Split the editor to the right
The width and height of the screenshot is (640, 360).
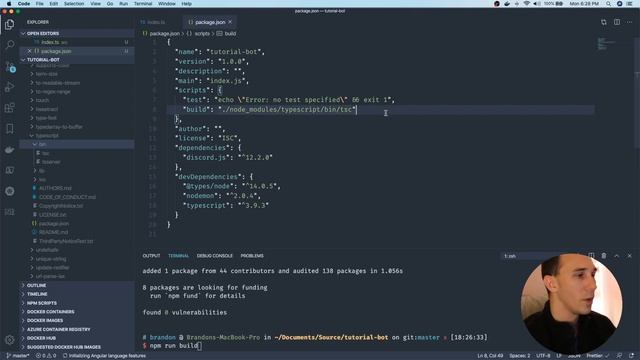click(617, 22)
